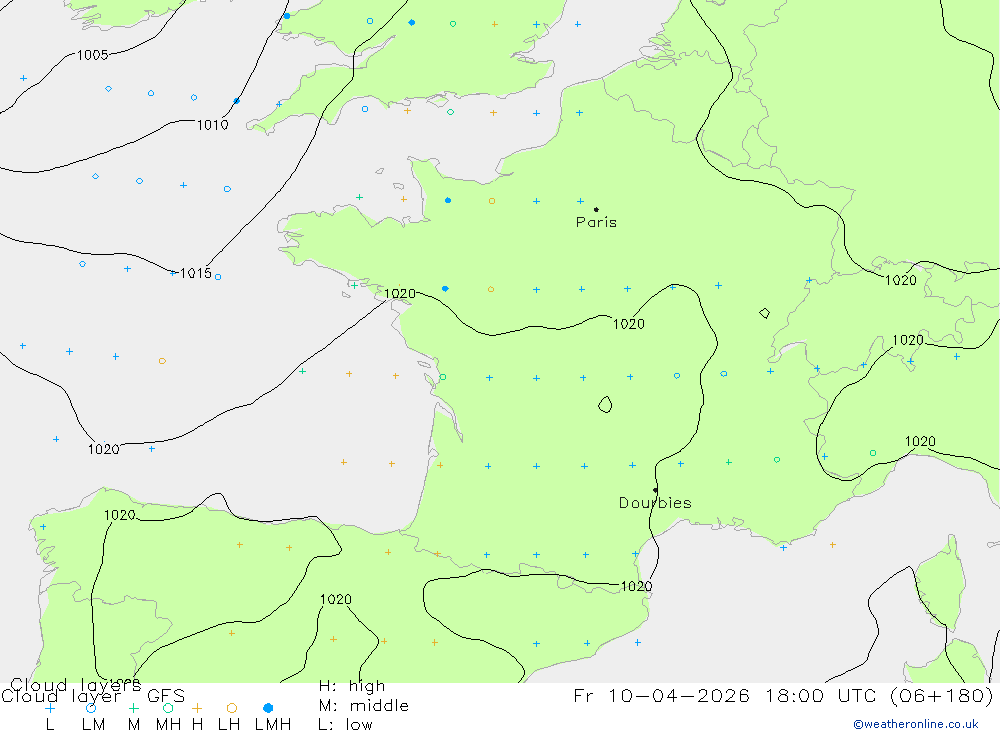
Task: Click the green circle legend symbol for MH
Action: pos(168,708)
